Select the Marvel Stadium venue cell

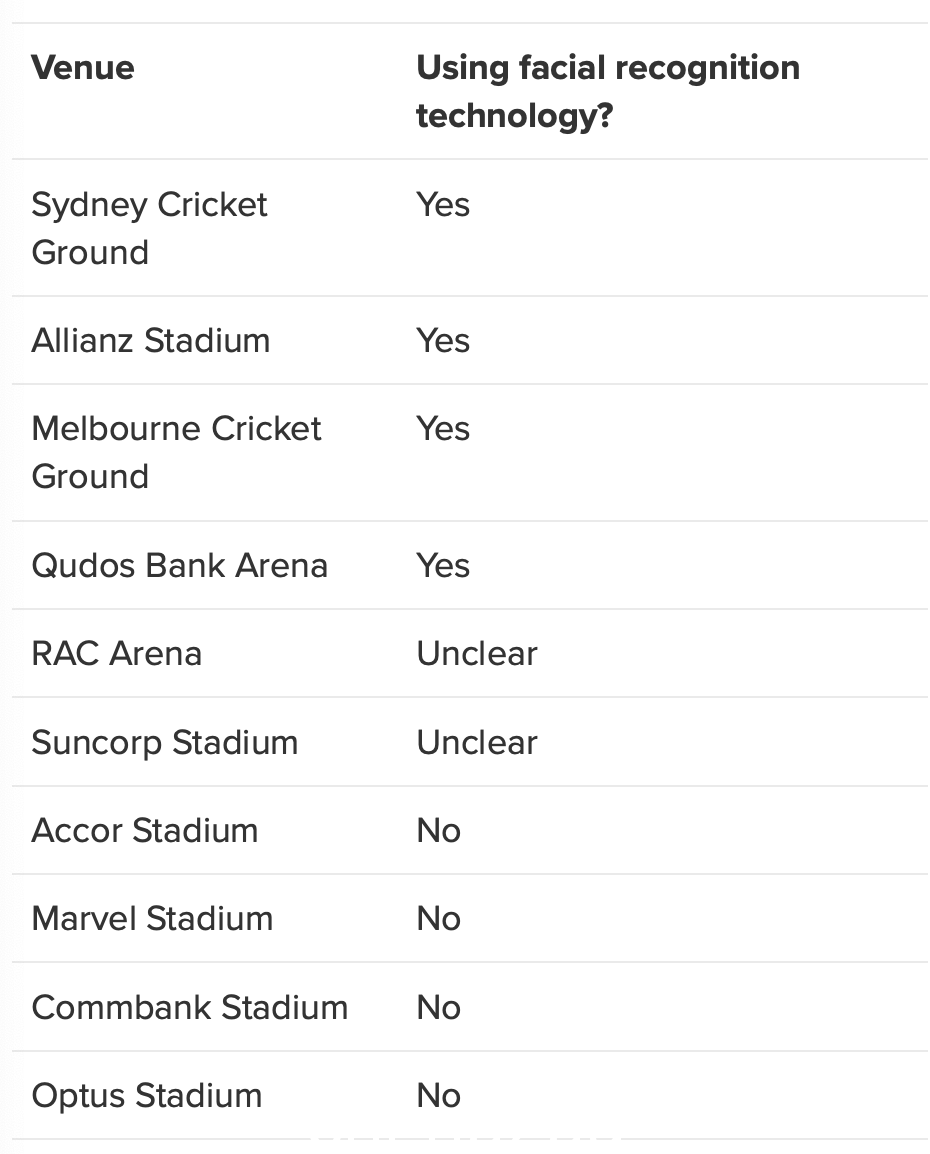click(152, 919)
